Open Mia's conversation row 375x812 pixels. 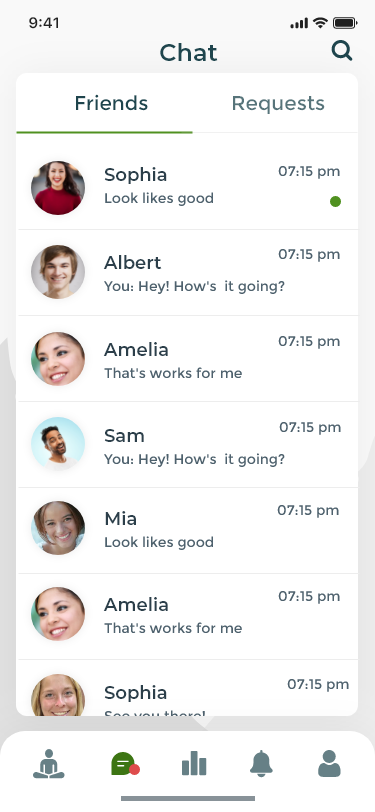188,530
